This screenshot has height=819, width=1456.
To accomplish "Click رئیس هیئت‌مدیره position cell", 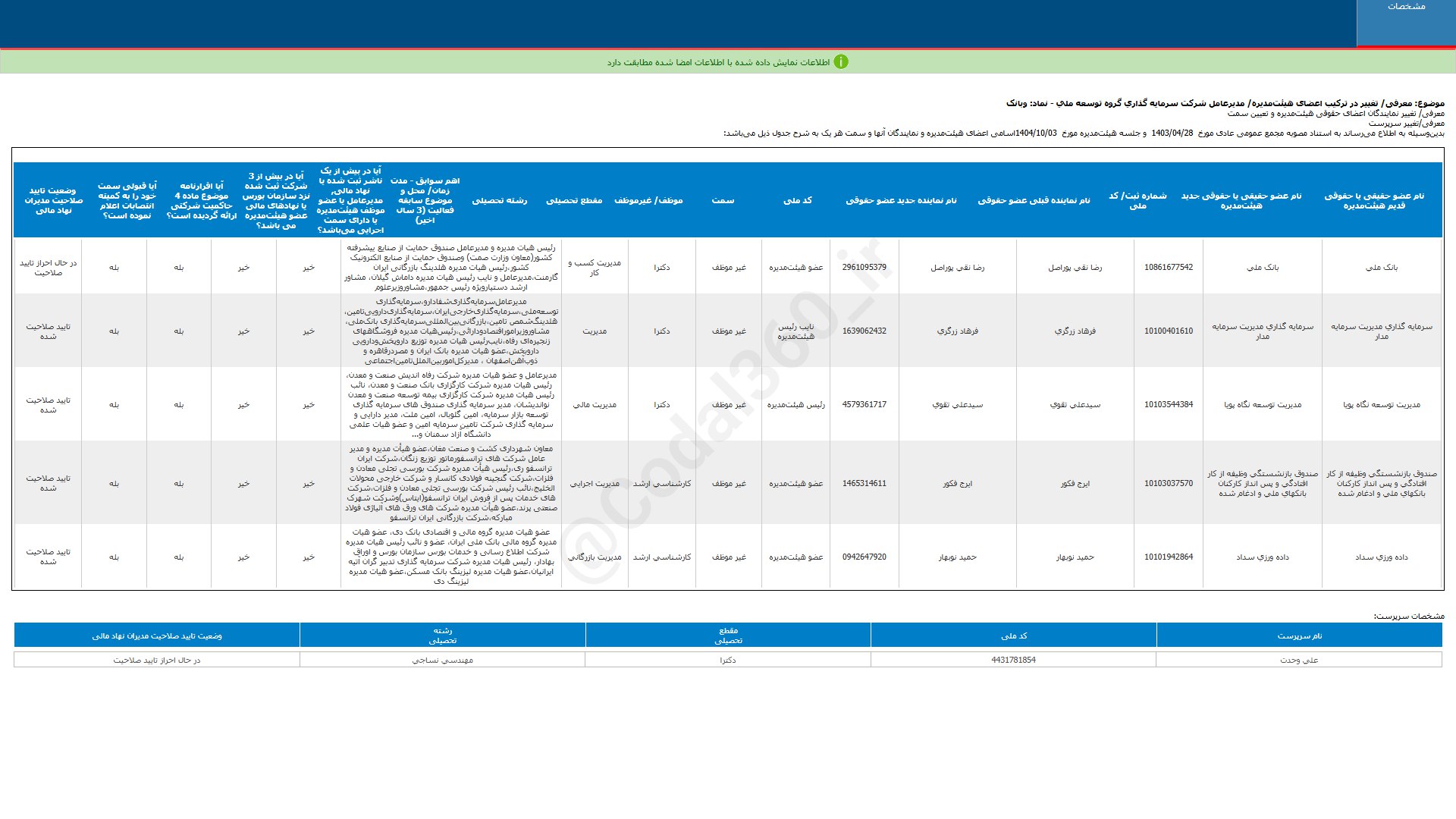I will pos(795,405).
